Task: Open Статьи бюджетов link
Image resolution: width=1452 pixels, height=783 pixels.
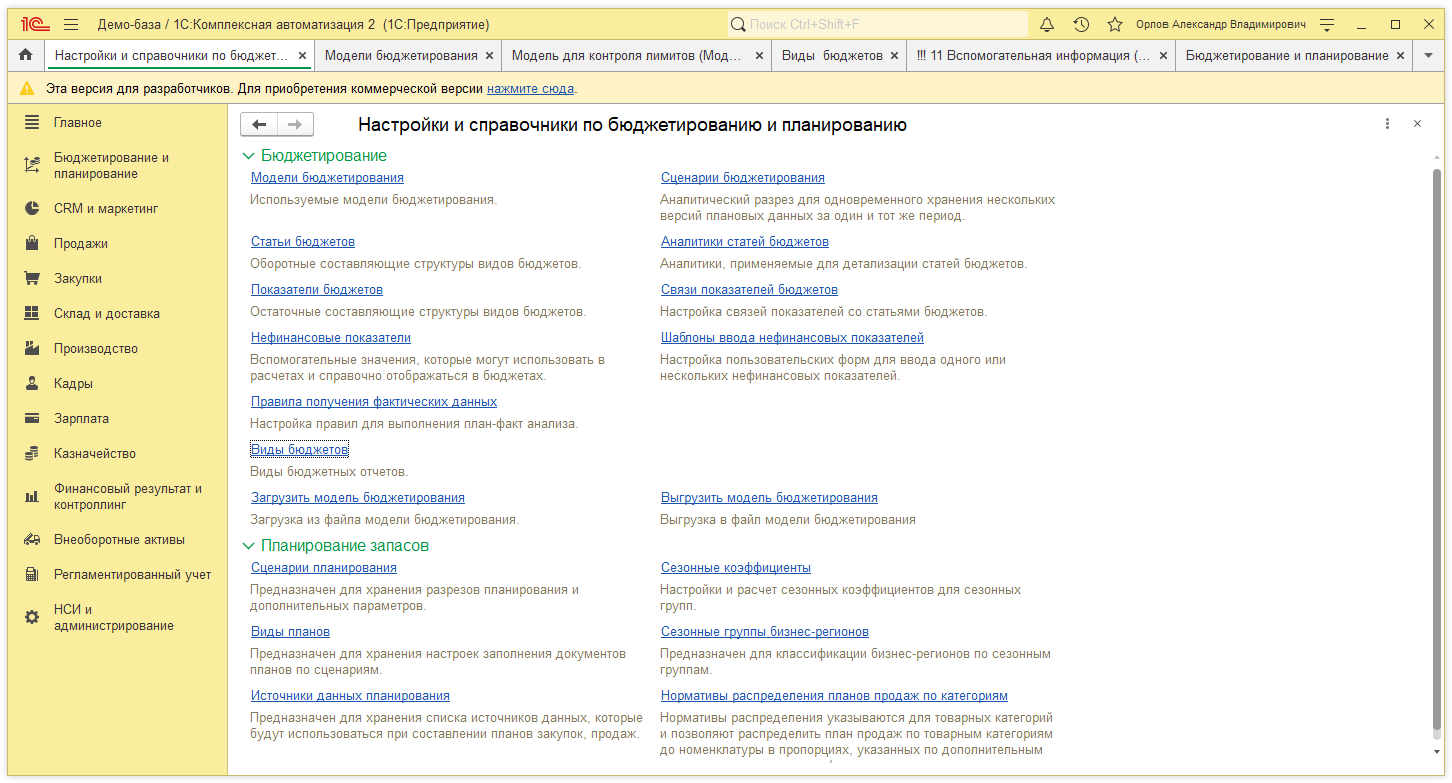Action: [x=302, y=242]
